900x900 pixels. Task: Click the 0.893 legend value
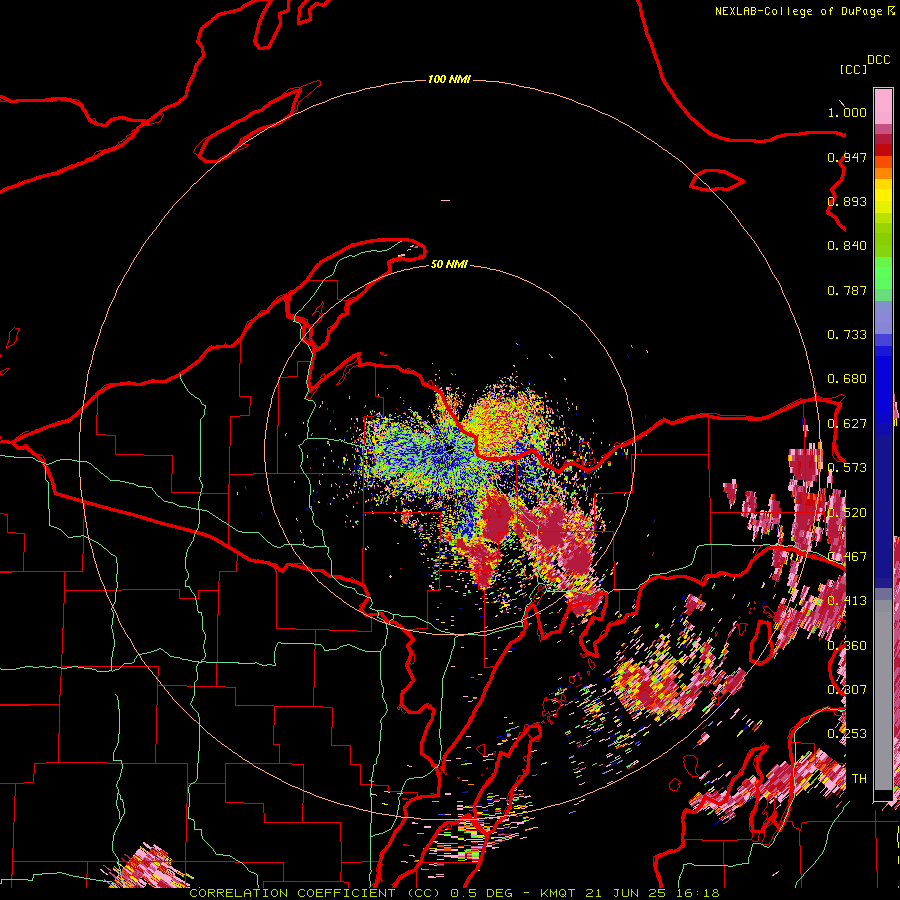click(x=847, y=201)
